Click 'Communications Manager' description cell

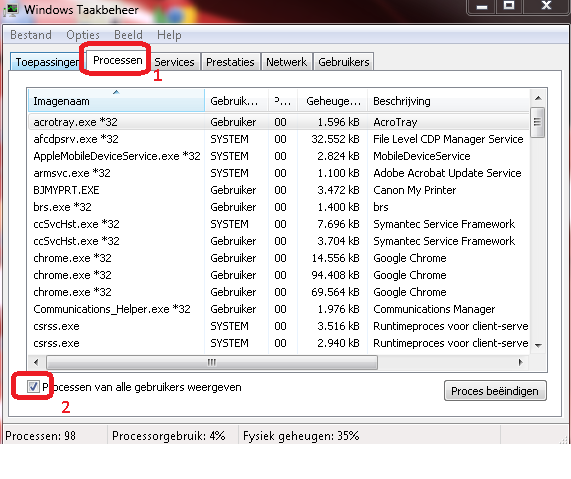tap(434, 309)
